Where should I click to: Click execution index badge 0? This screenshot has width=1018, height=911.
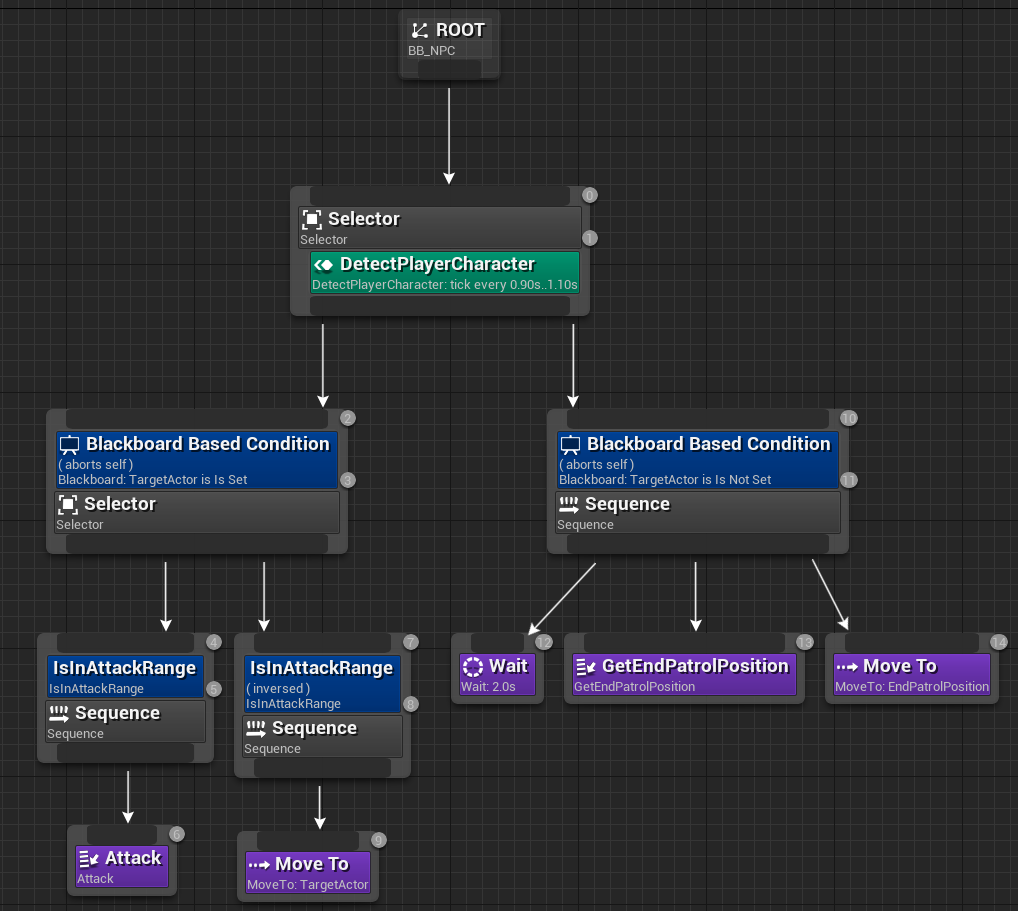[590, 195]
